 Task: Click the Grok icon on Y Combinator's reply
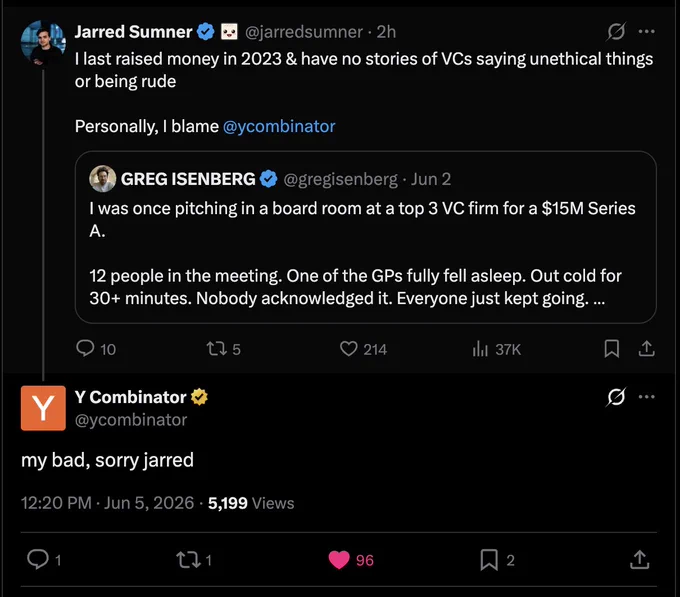coord(616,397)
